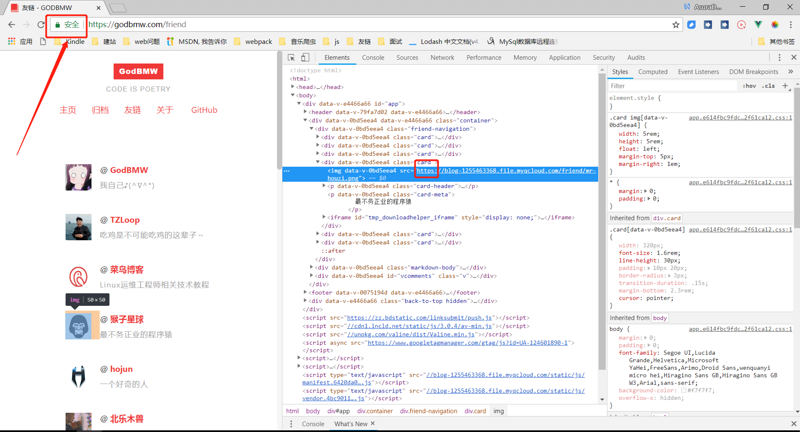
Task: Close the What's New drawer tab
Action: click(x=372, y=423)
